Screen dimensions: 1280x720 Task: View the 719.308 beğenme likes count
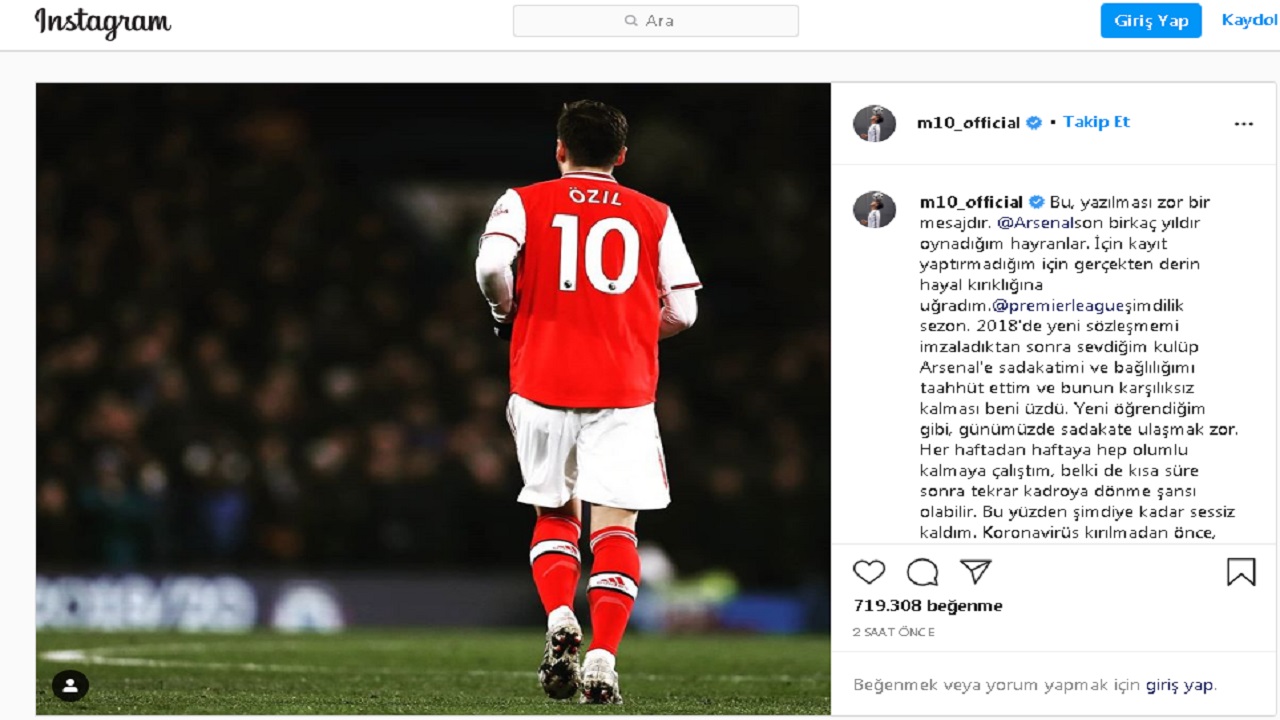click(927, 606)
